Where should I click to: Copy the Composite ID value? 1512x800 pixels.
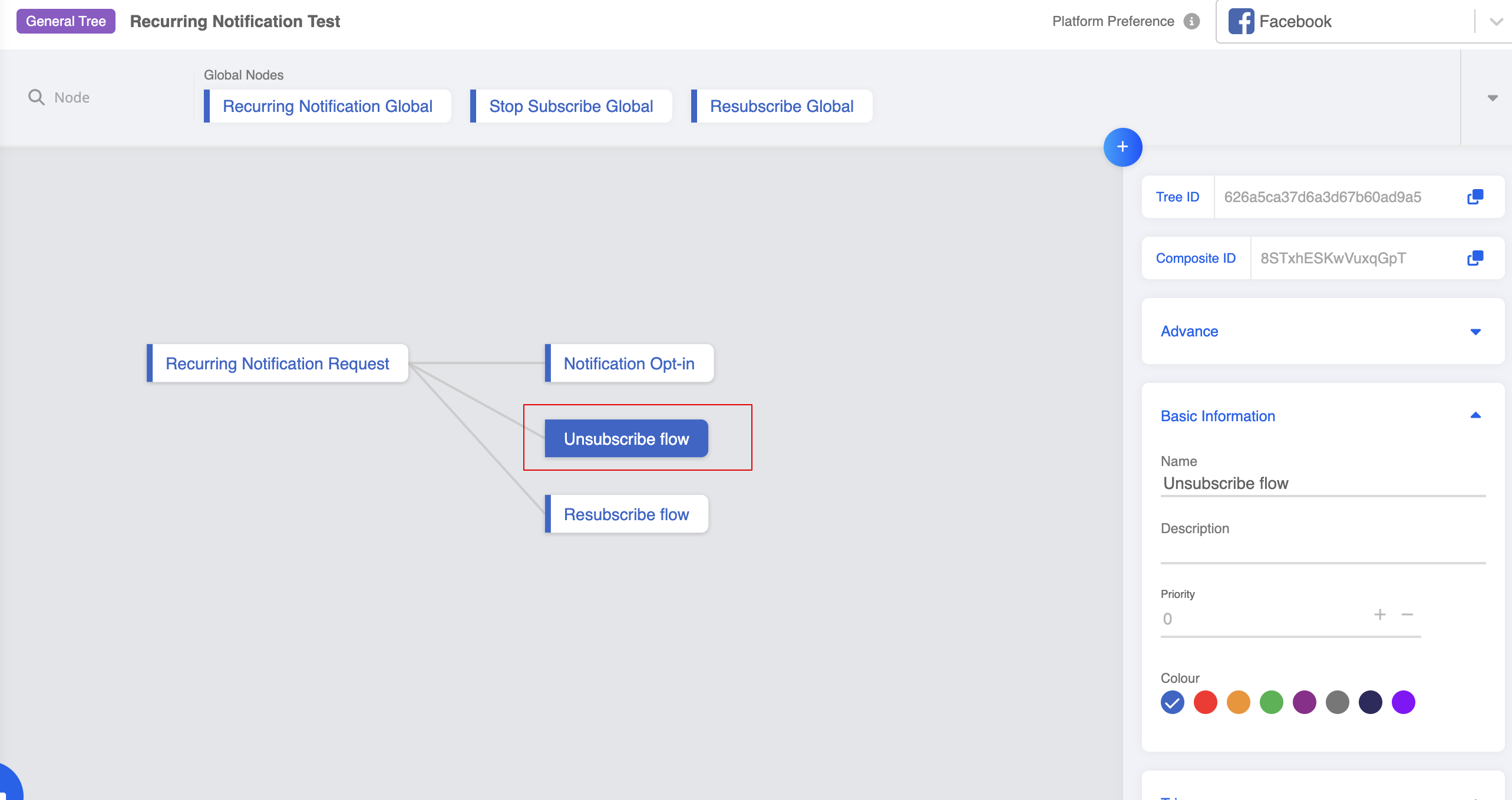tap(1475, 258)
